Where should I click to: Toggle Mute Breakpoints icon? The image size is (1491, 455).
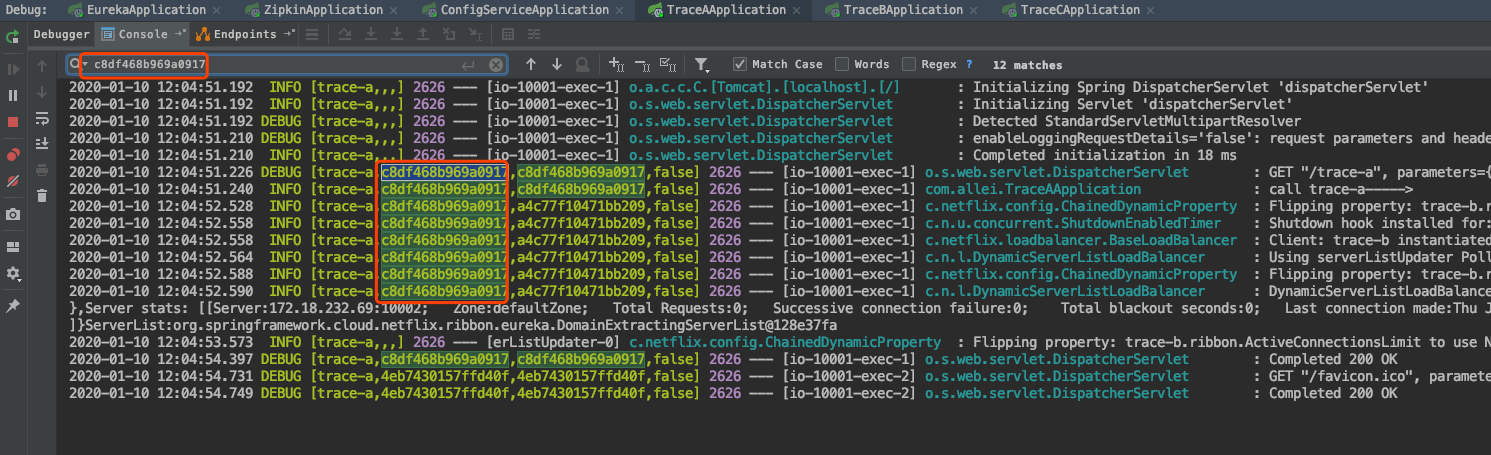pyautogui.click(x=13, y=181)
